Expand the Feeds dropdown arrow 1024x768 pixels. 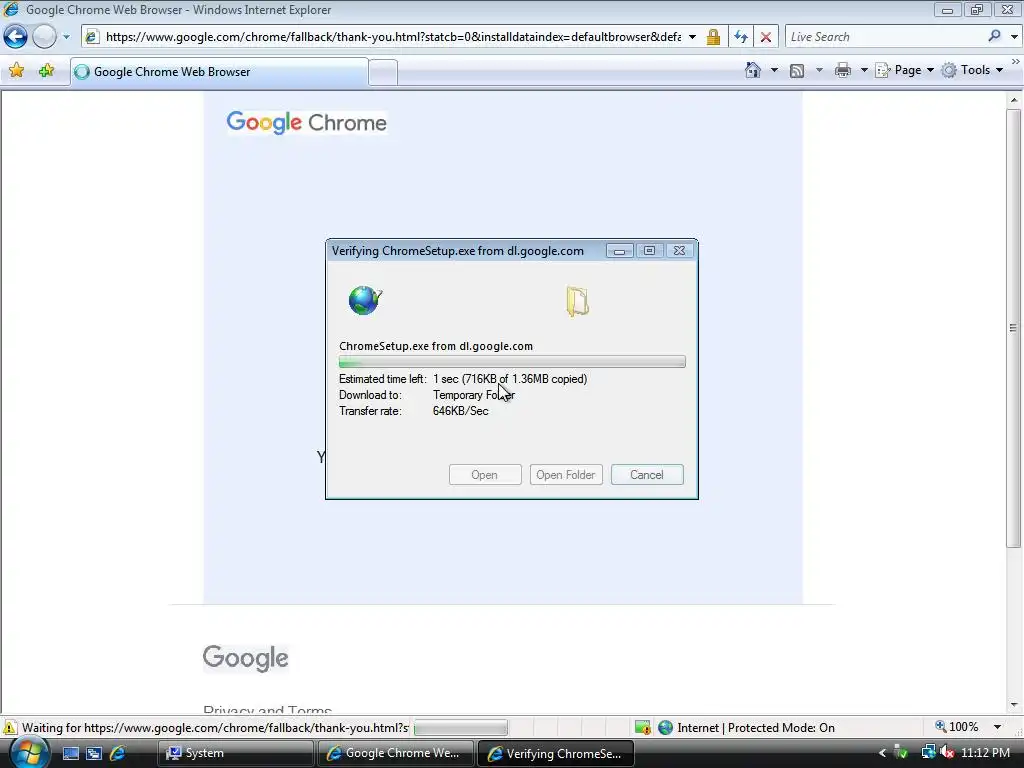819,70
